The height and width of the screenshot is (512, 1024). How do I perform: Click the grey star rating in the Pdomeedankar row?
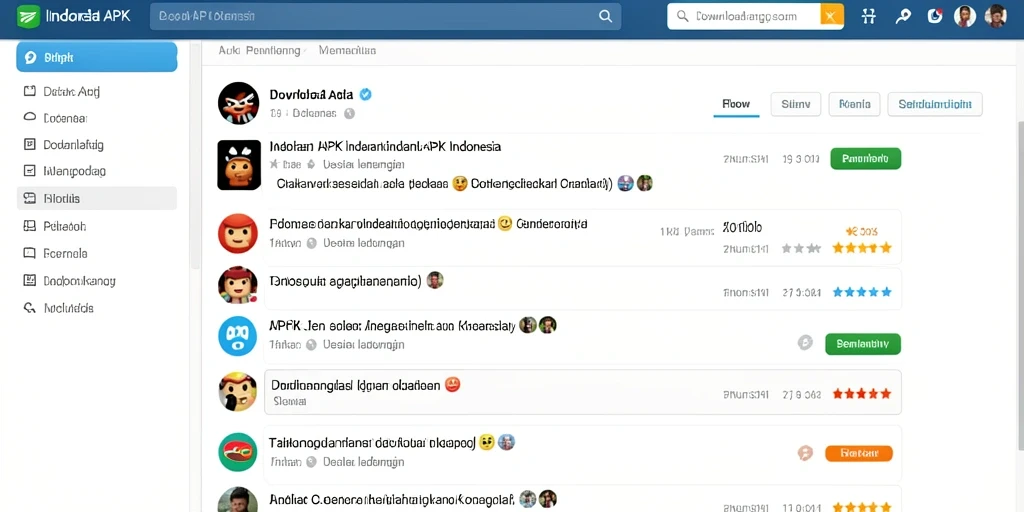tap(801, 248)
